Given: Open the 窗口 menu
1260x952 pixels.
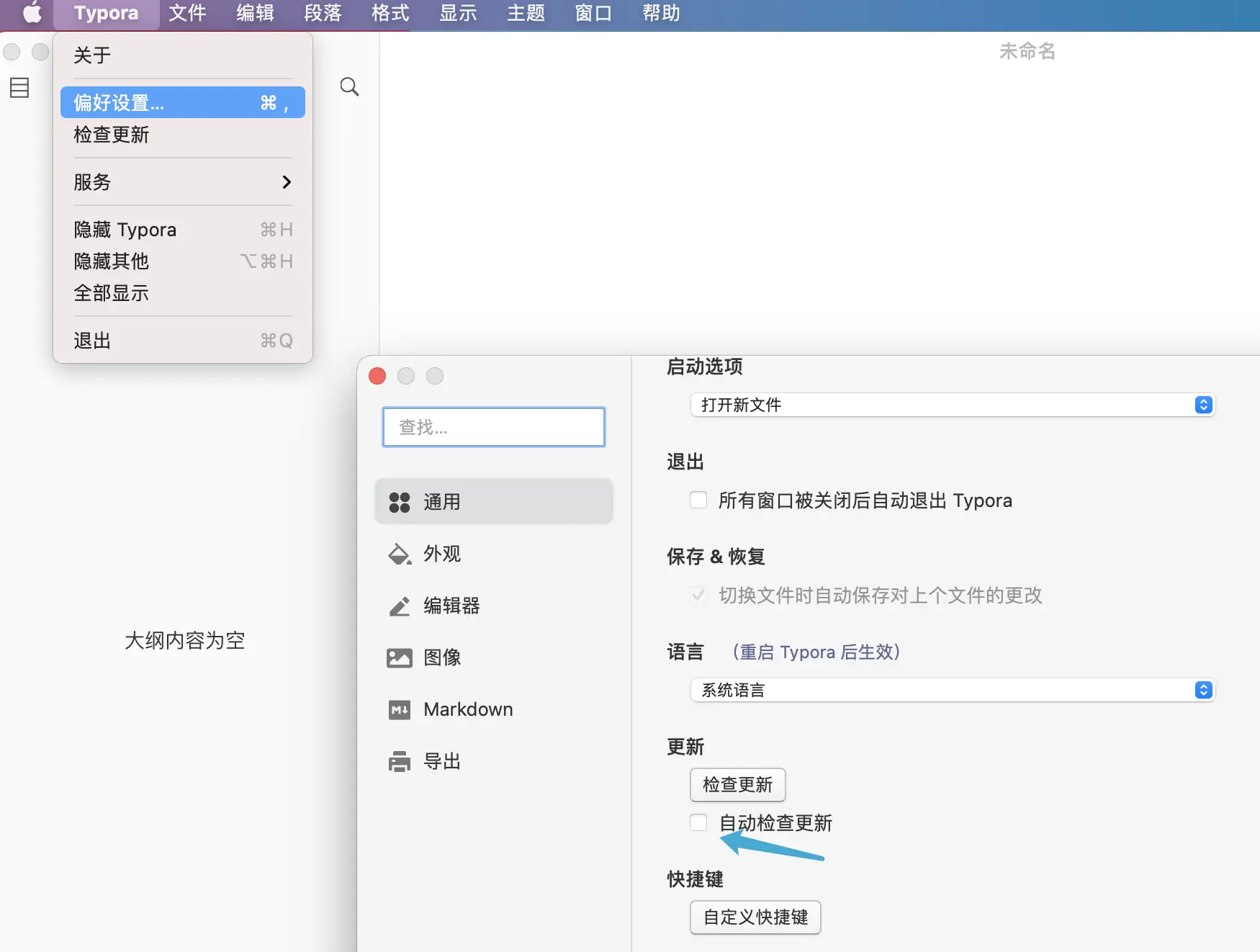Looking at the screenshot, I should pyautogui.click(x=593, y=13).
